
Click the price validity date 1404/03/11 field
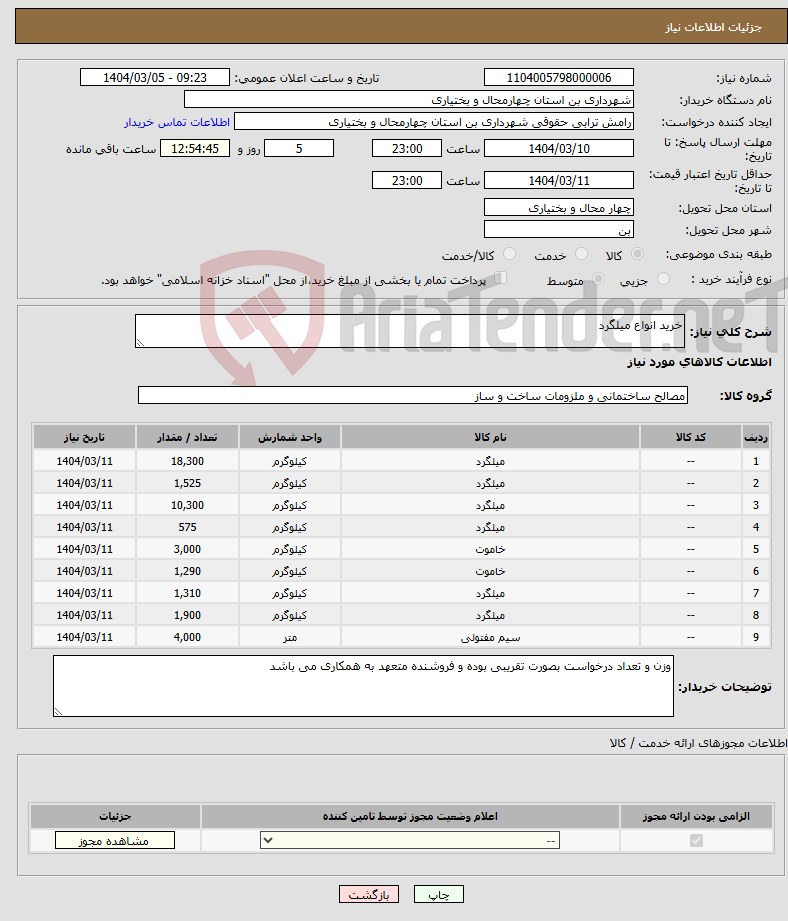click(558, 180)
